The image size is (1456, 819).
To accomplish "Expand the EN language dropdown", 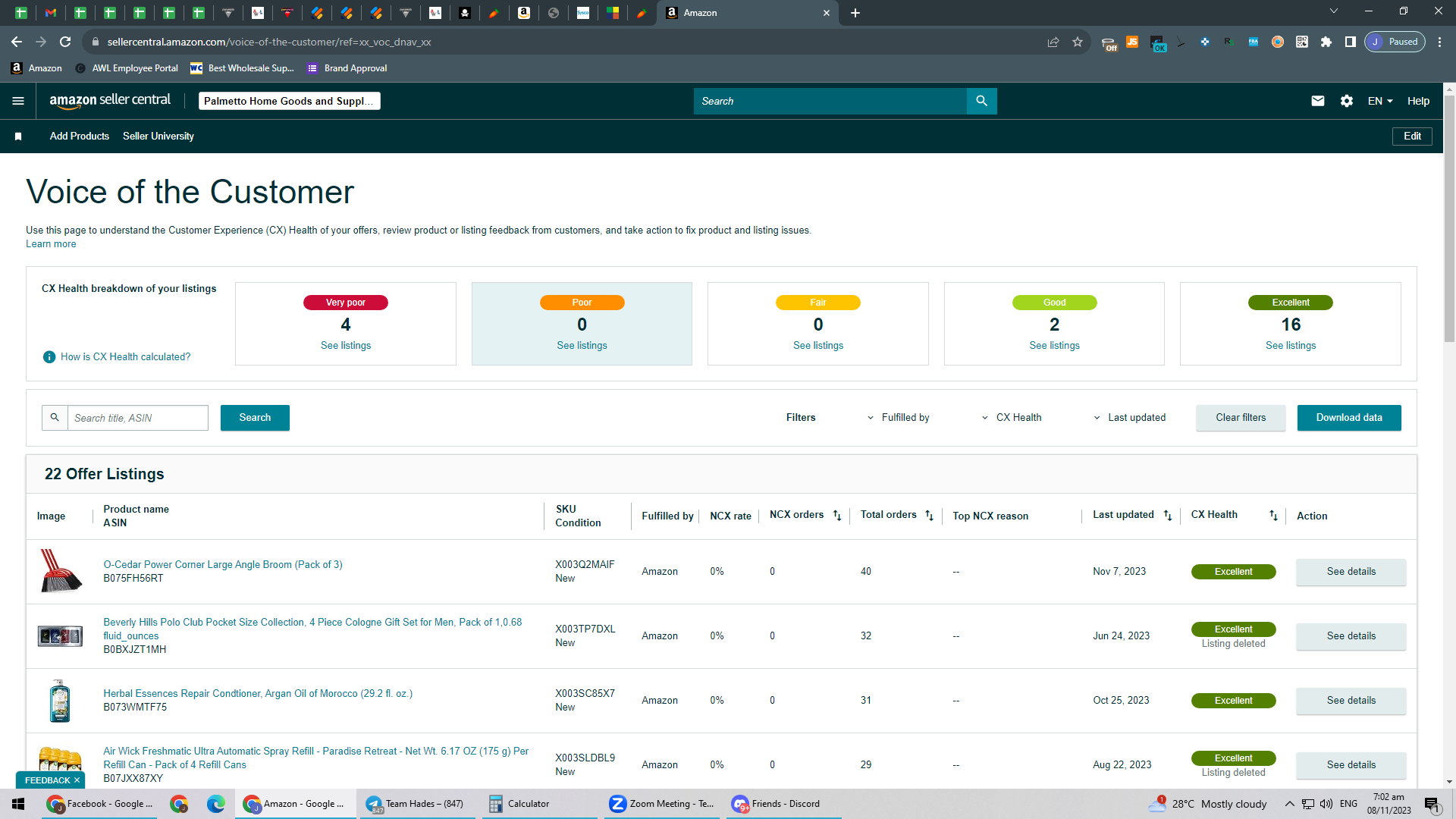I will coord(1380,101).
